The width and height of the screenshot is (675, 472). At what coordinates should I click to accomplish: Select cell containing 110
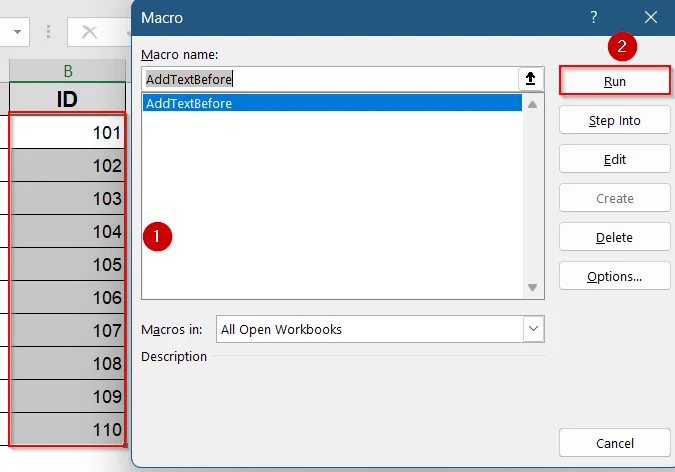(68, 429)
